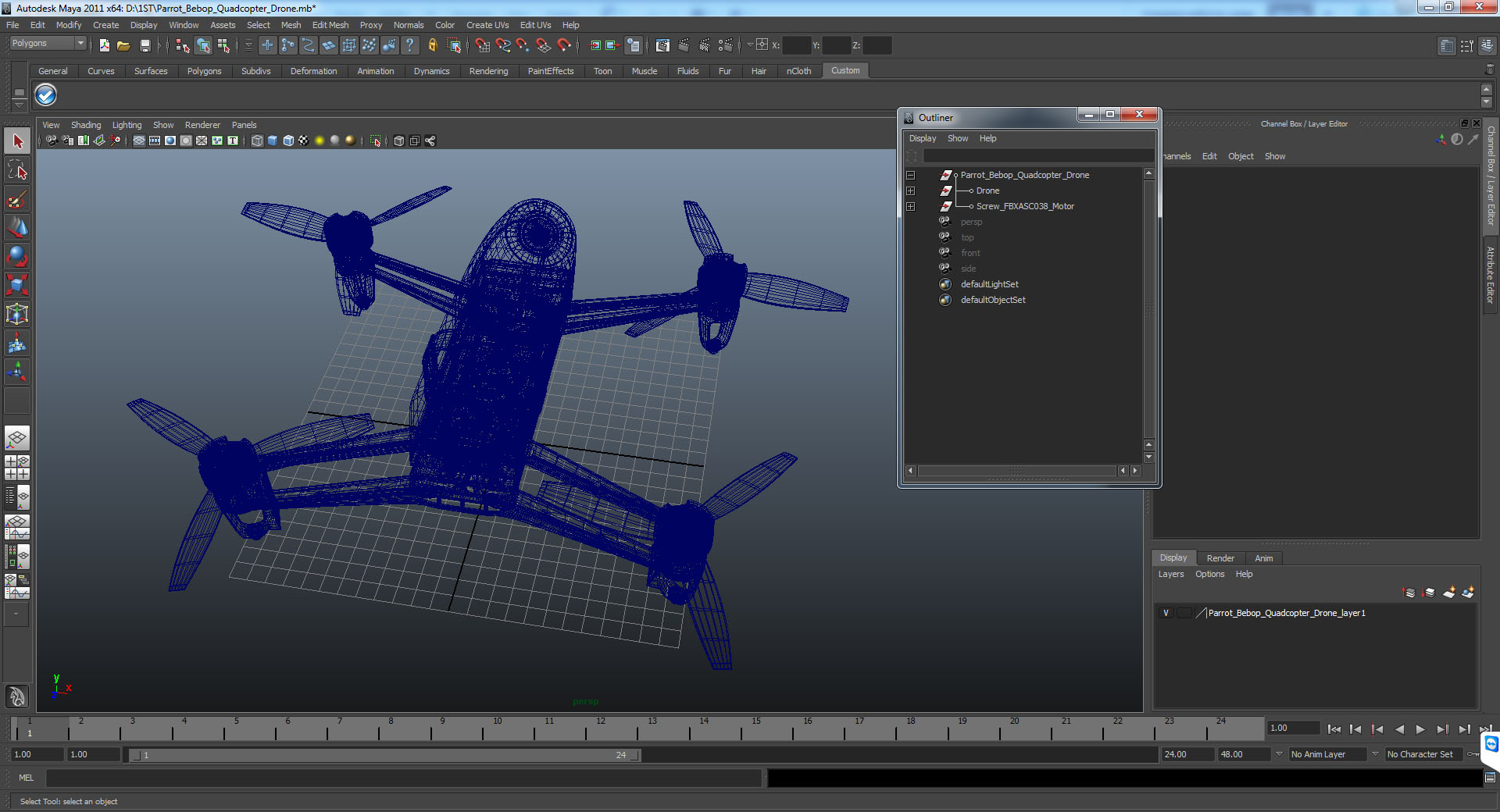The height and width of the screenshot is (812, 1500).
Task: Choose the Paint Selection tool
Action: (x=17, y=199)
